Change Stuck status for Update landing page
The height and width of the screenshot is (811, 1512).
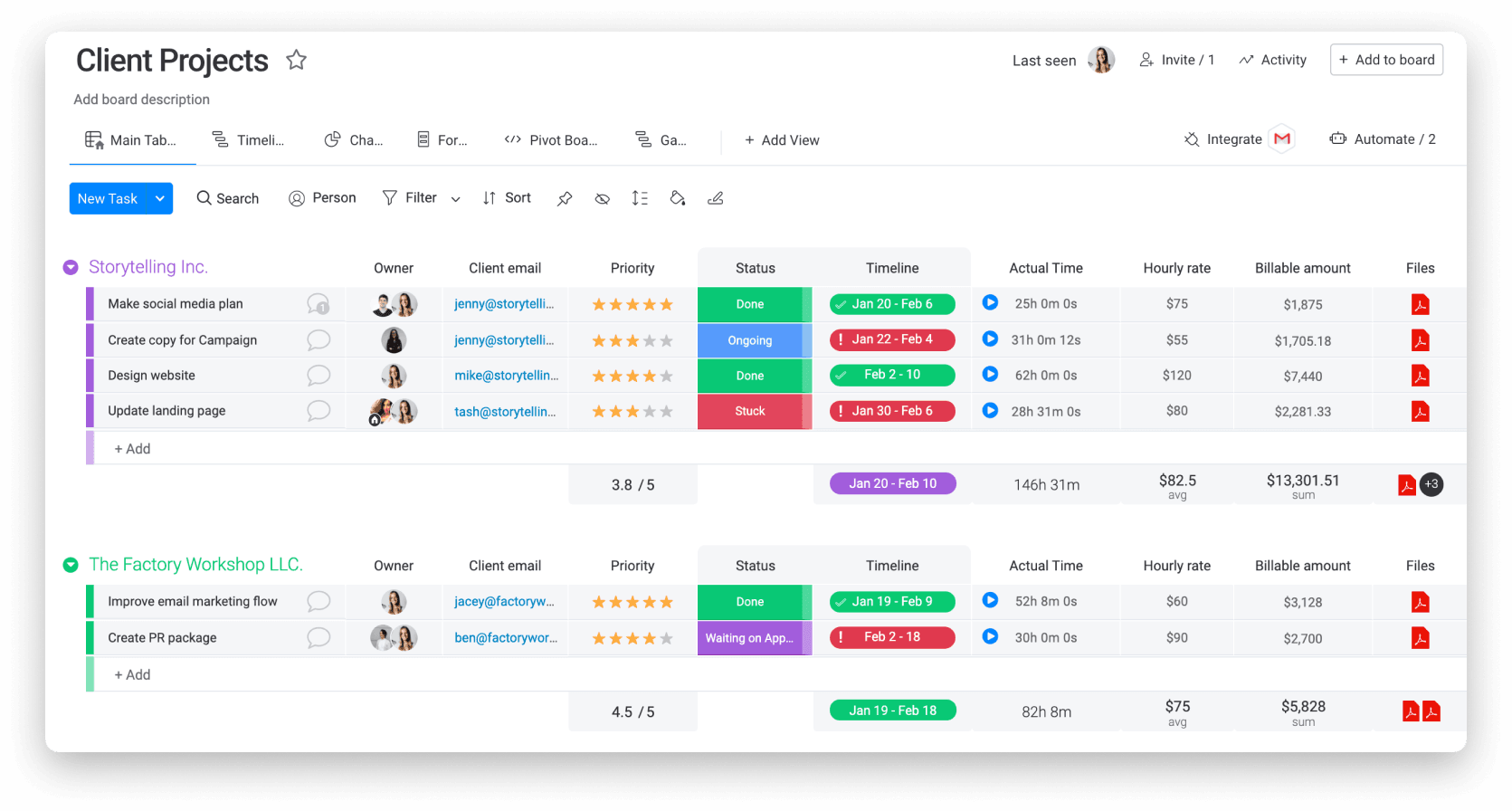tap(755, 411)
